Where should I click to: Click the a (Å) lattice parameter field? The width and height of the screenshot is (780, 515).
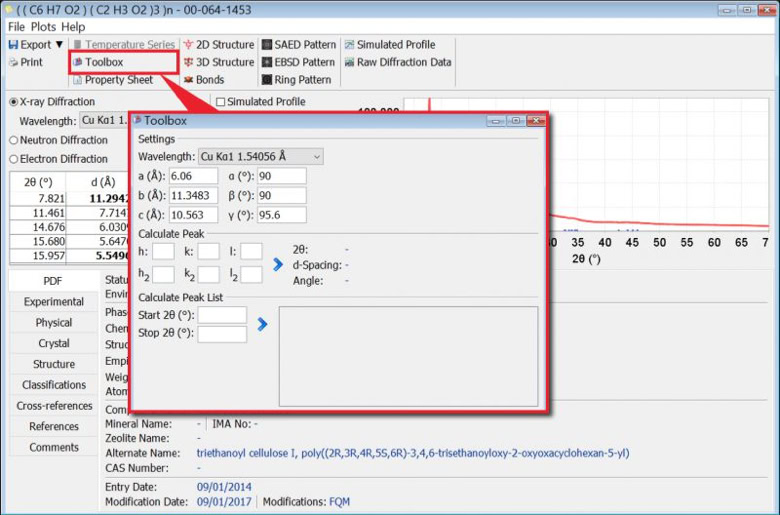[x=193, y=176]
